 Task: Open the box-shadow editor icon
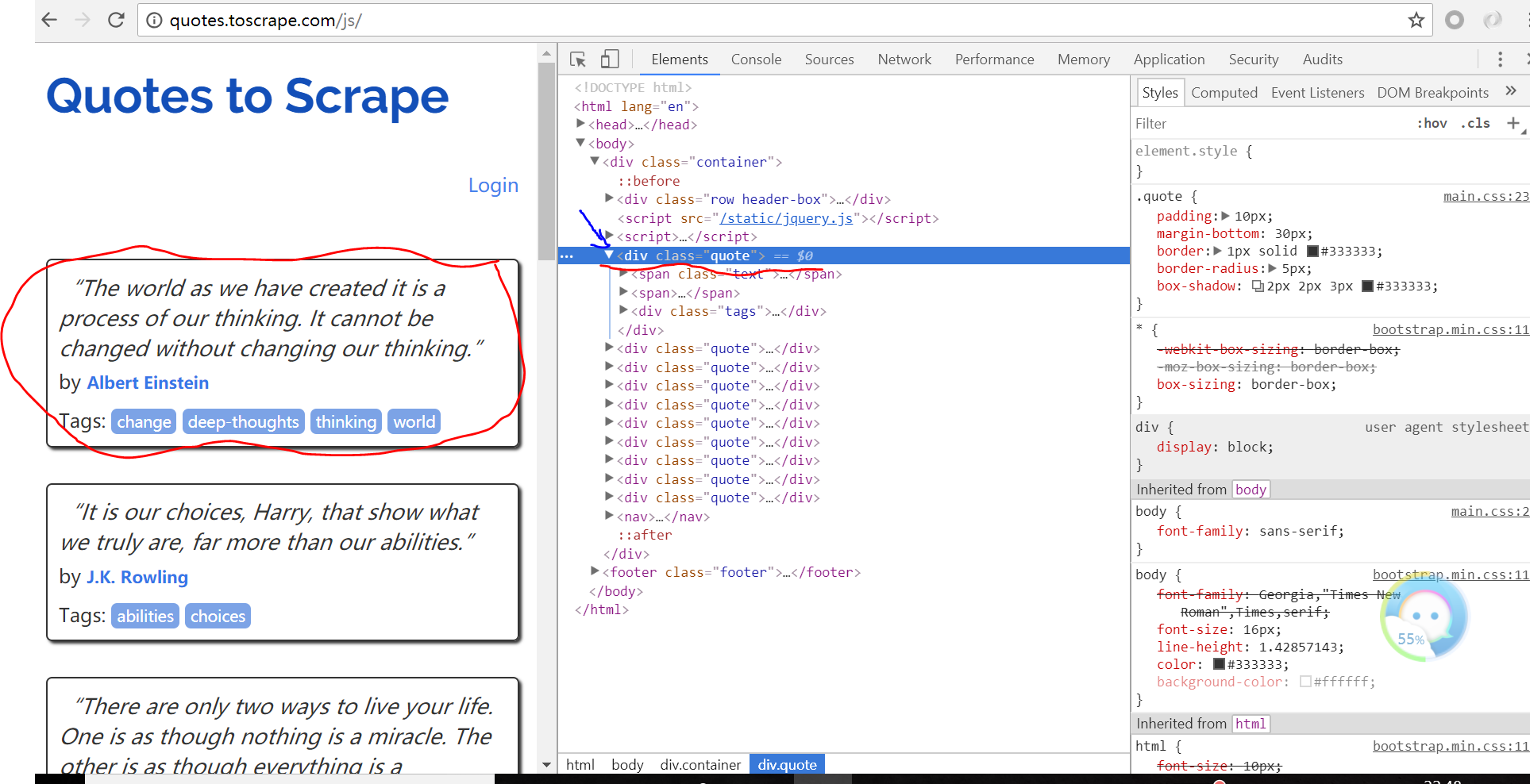[1258, 286]
